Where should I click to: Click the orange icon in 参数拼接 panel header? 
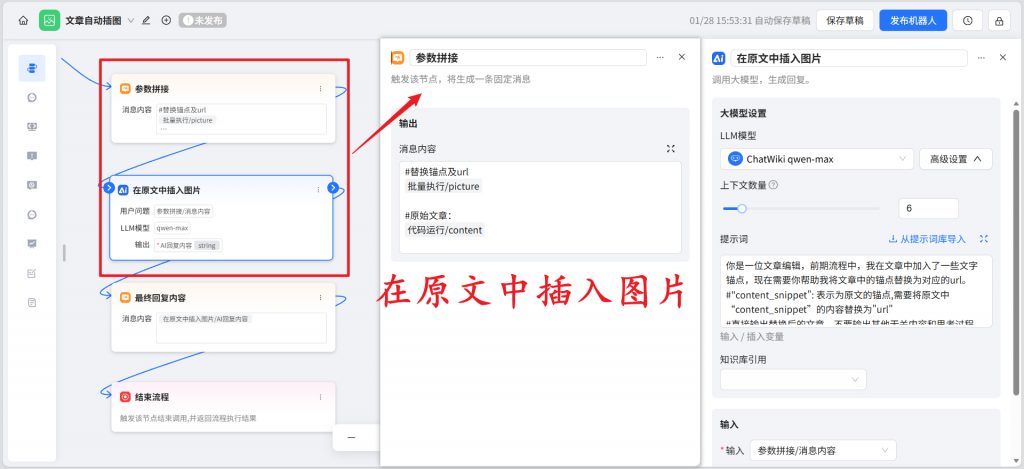pyautogui.click(x=397, y=57)
